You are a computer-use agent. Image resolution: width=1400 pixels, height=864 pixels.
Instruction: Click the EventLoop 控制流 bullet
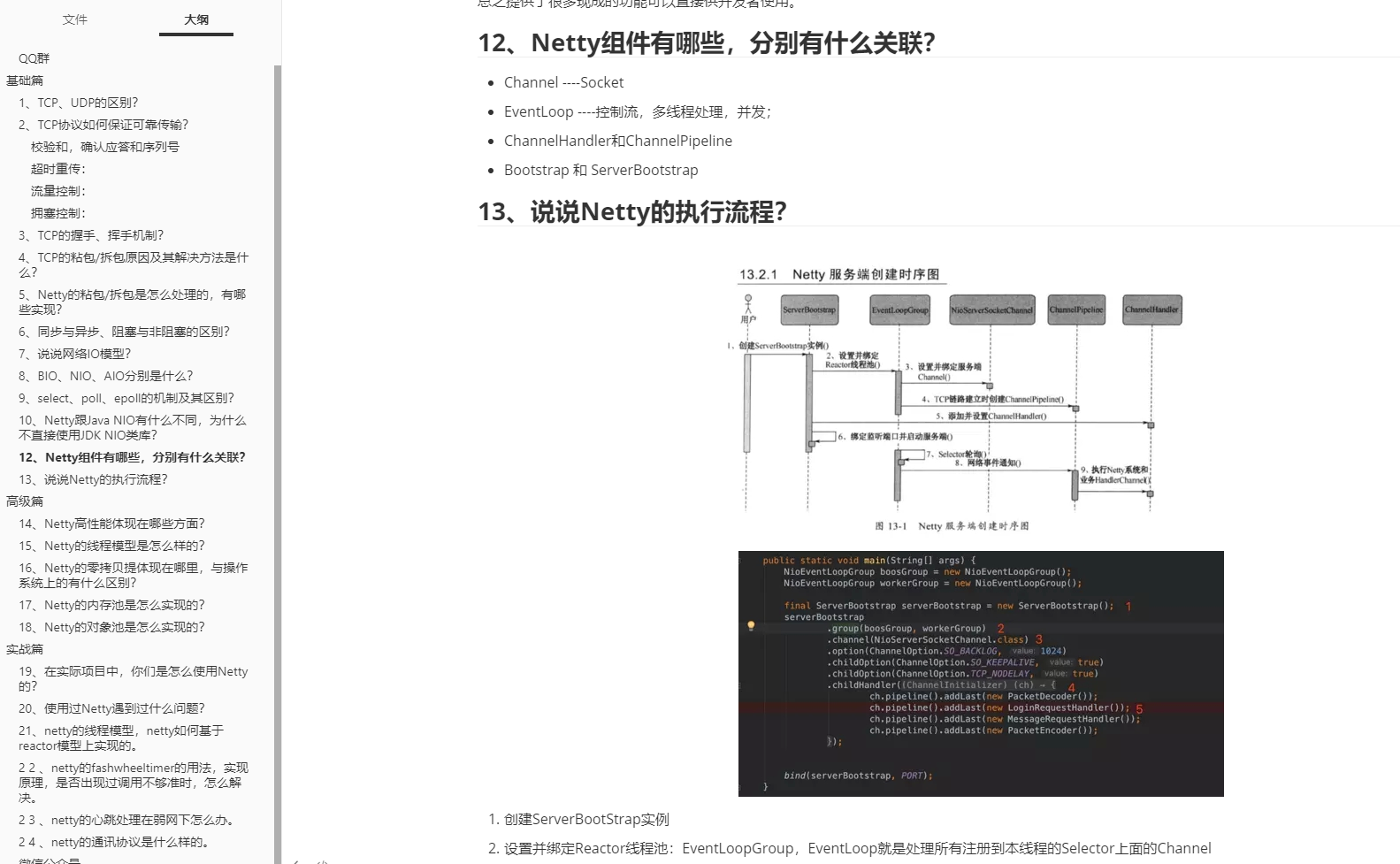638,111
